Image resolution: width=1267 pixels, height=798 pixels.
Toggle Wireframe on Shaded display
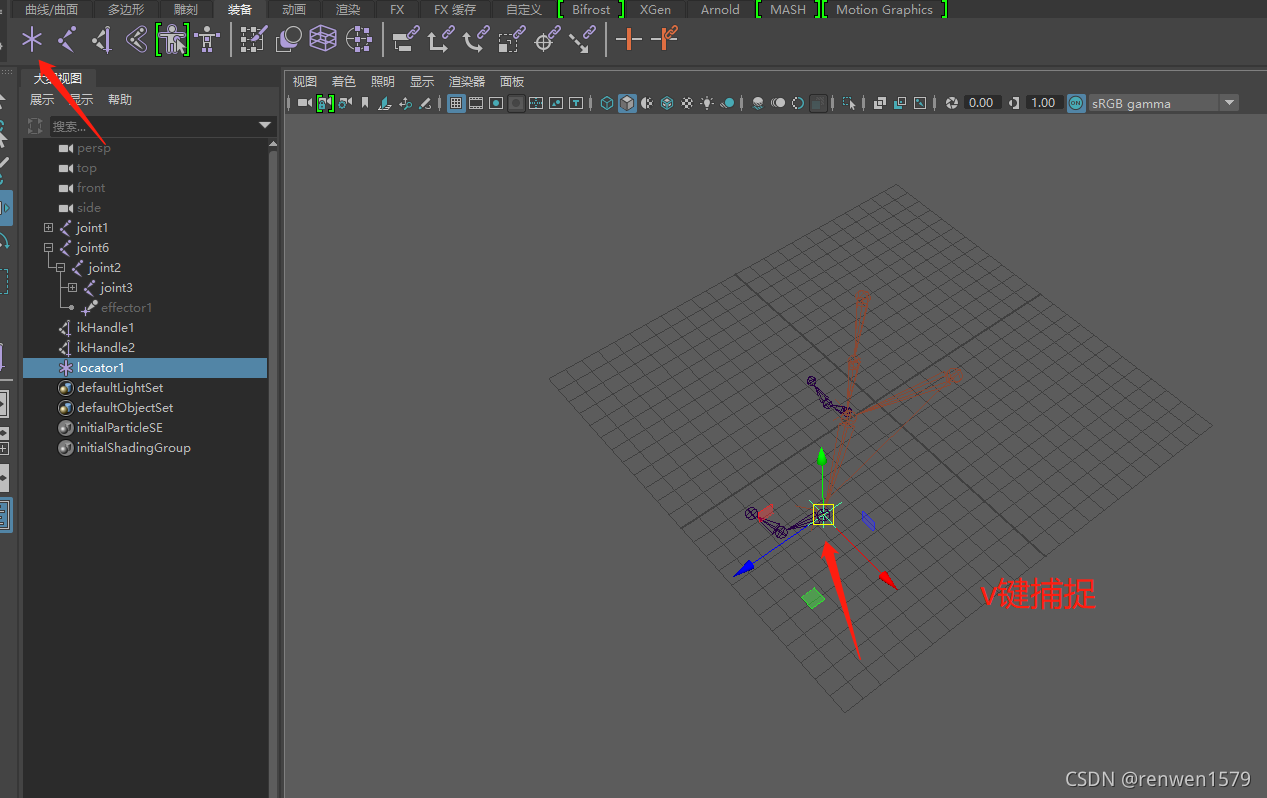click(667, 103)
